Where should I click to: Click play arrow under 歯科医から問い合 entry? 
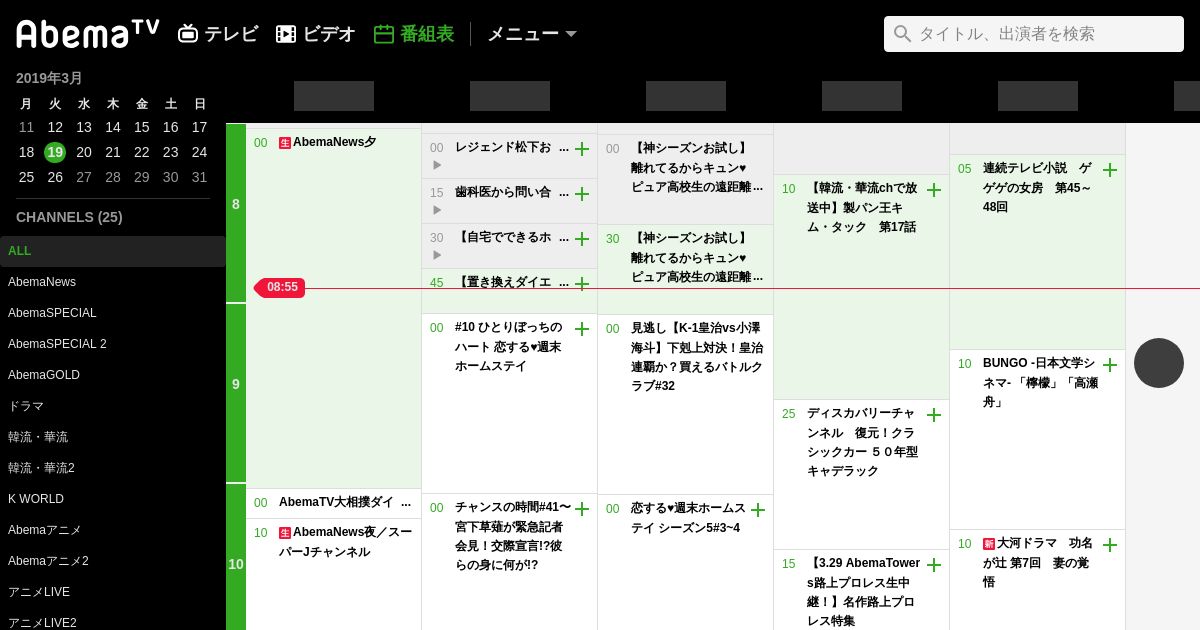437,210
